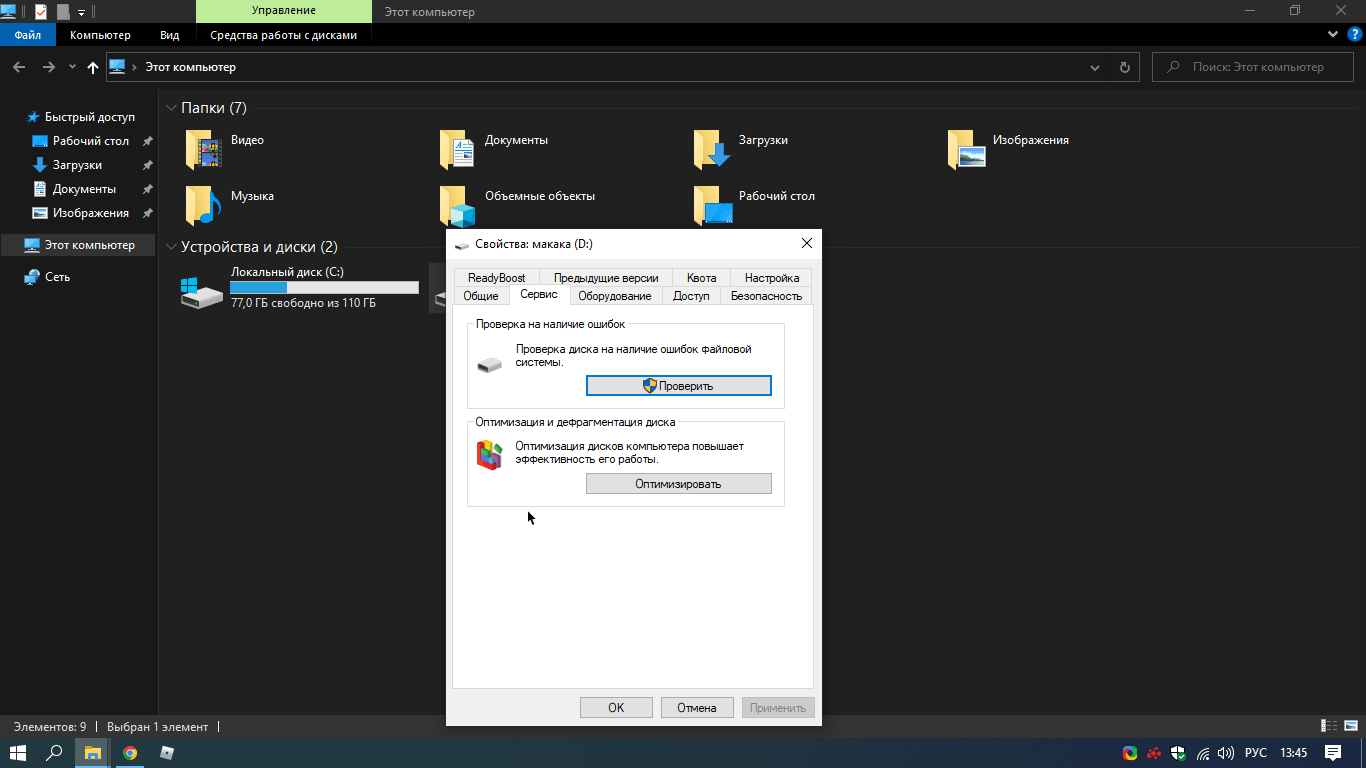Open the Файл menu
The width and height of the screenshot is (1366, 768).
click(x=28, y=35)
